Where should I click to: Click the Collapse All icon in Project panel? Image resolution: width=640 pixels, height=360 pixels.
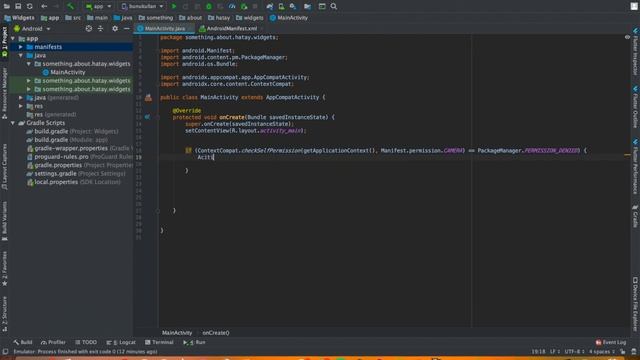(x=100, y=29)
